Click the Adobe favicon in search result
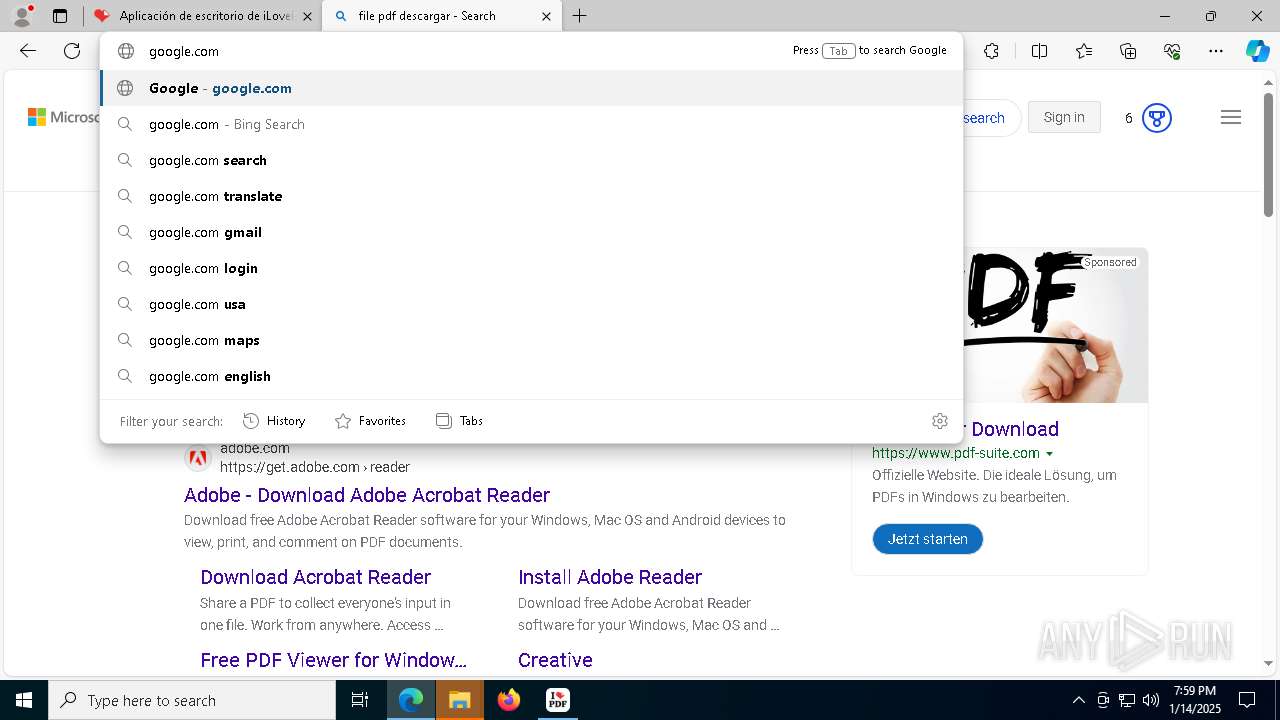The height and width of the screenshot is (720, 1280). pos(198,458)
